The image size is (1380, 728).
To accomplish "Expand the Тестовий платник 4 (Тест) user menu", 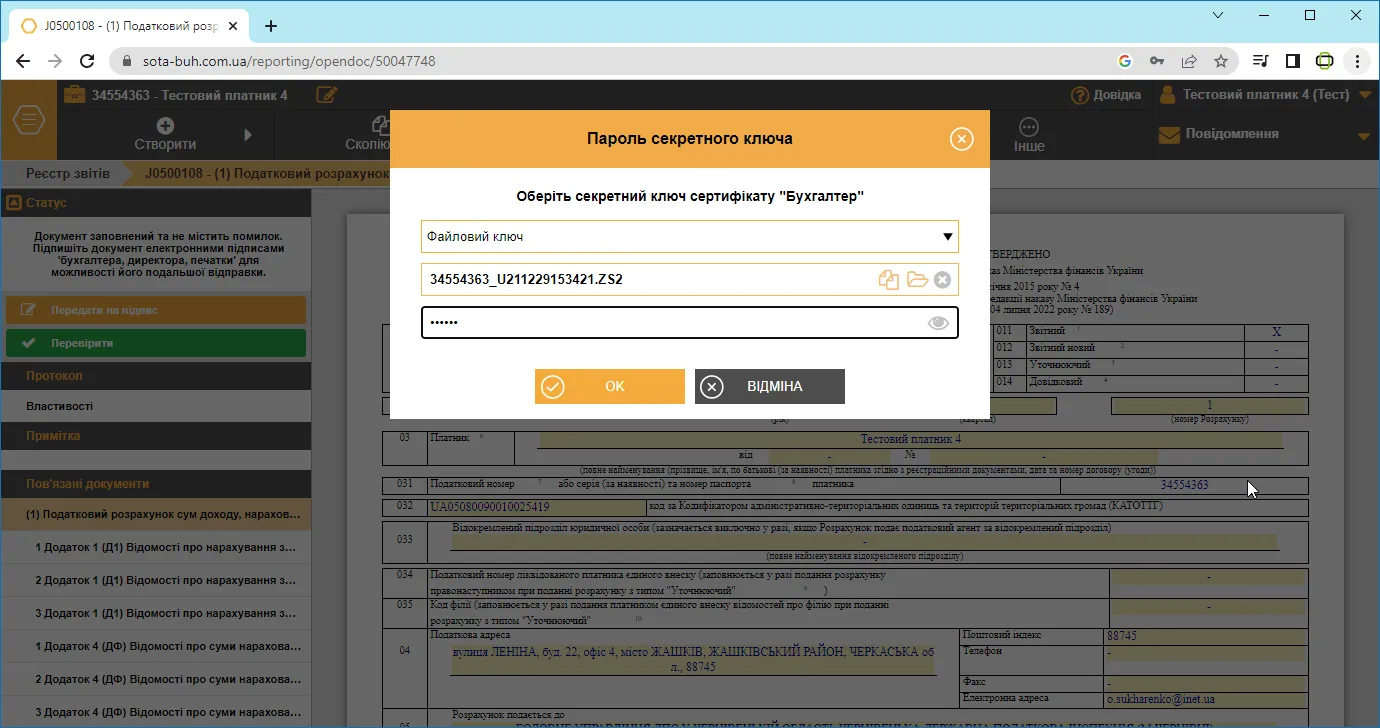I will [1265, 95].
